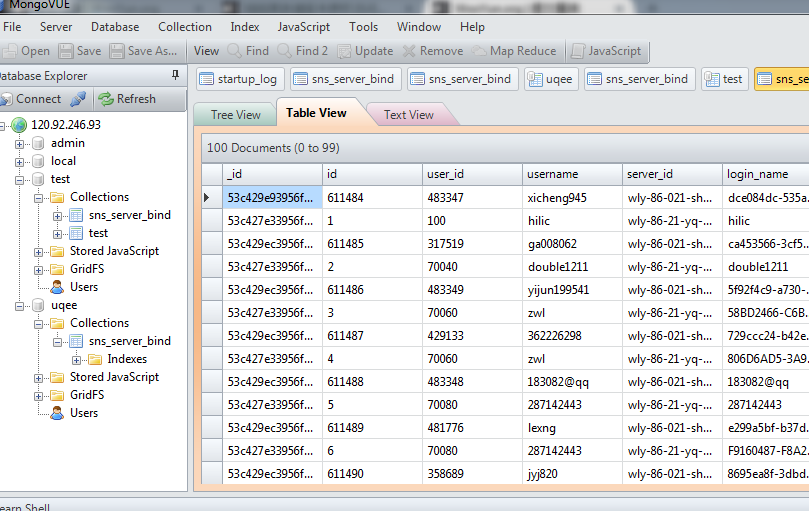Expand the Indexes folder under uqee
809x511 pixels.
pyautogui.click(x=76, y=360)
